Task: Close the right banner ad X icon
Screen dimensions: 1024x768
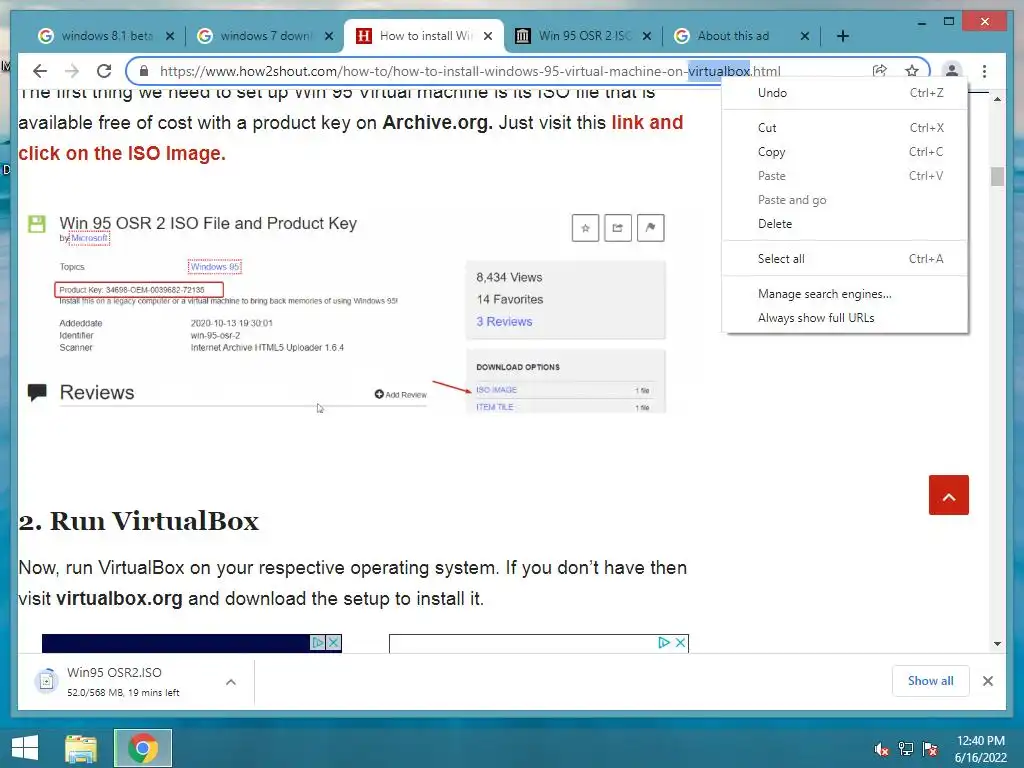Action: (680, 643)
